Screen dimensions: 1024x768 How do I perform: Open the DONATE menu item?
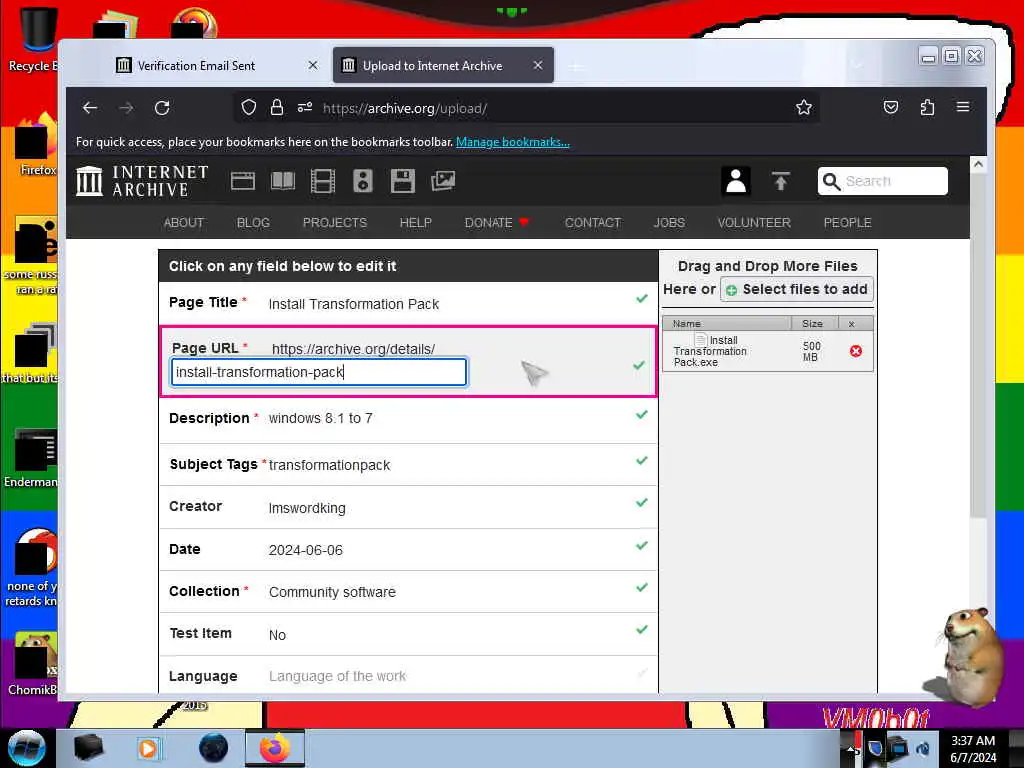(x=496, y=223)
